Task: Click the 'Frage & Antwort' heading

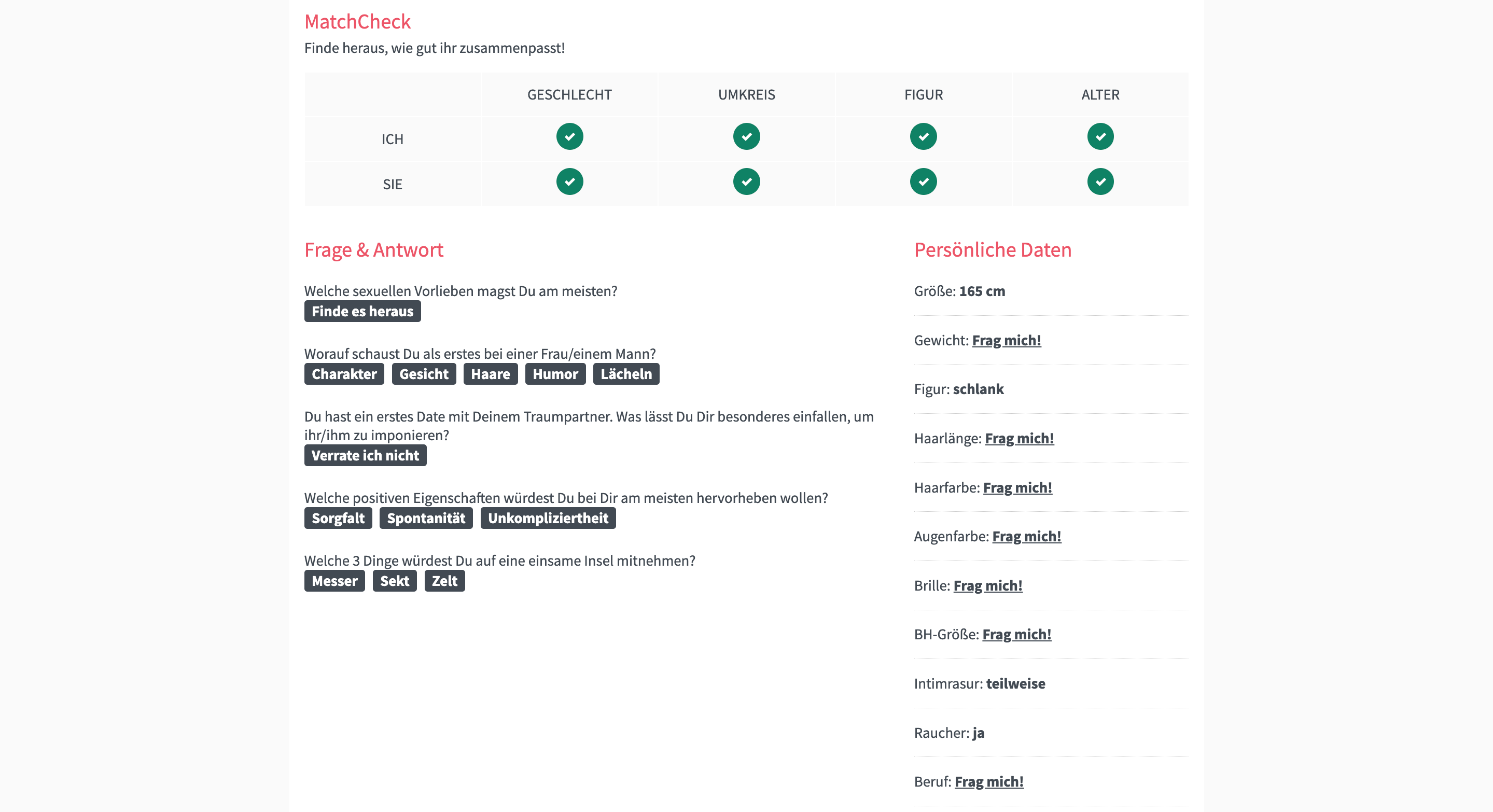Action: coord(374,250)
